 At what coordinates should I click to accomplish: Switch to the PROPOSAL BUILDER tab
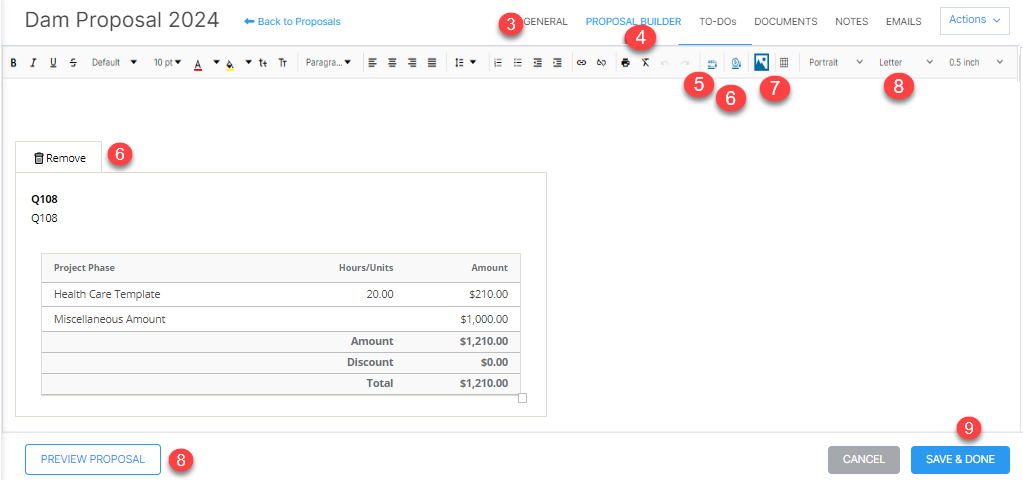coord(634,22)
